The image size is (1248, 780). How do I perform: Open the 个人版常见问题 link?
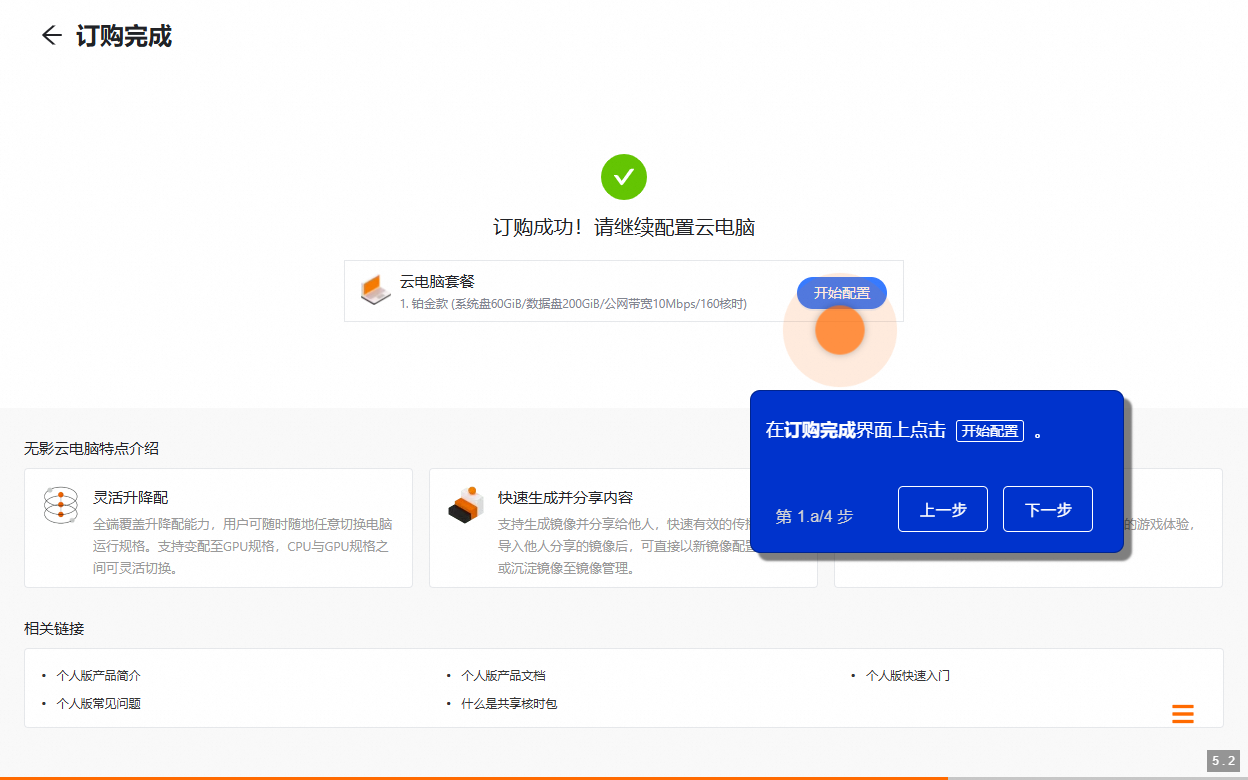coord(100,704)
